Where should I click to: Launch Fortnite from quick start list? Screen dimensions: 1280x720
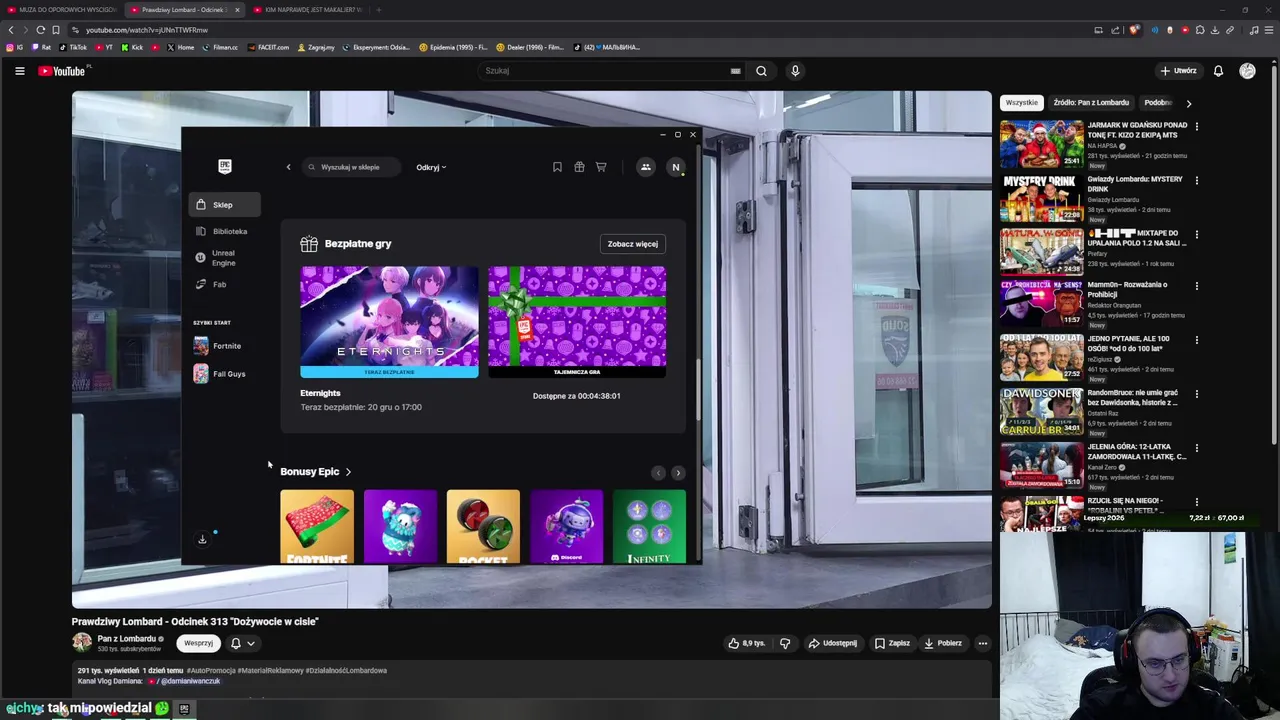[x=218, y=346]
